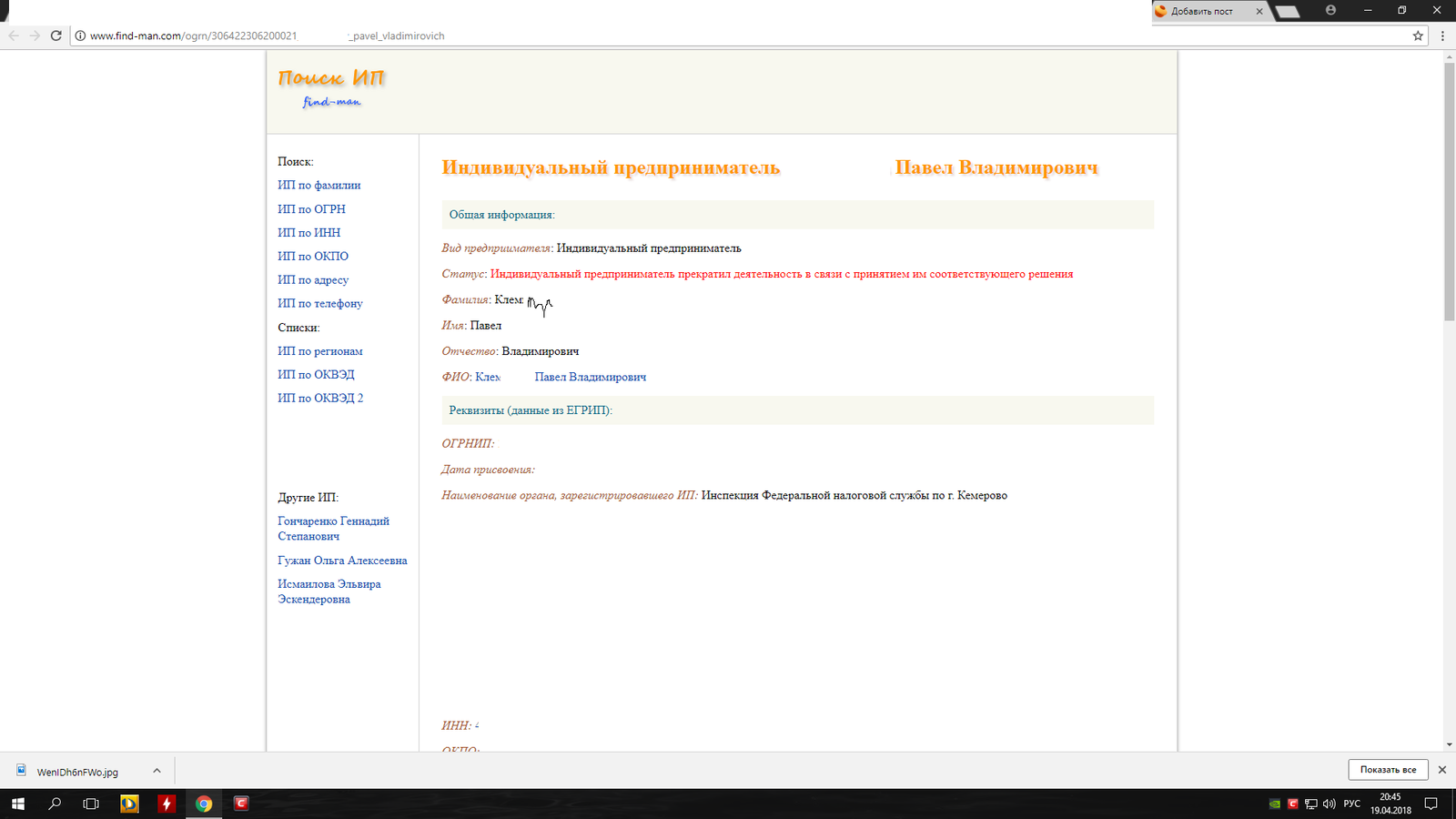The width and height of the screenshot is (1456, 819).
Task: Open Chrome three-dot menu
Action: (1442, 35)
